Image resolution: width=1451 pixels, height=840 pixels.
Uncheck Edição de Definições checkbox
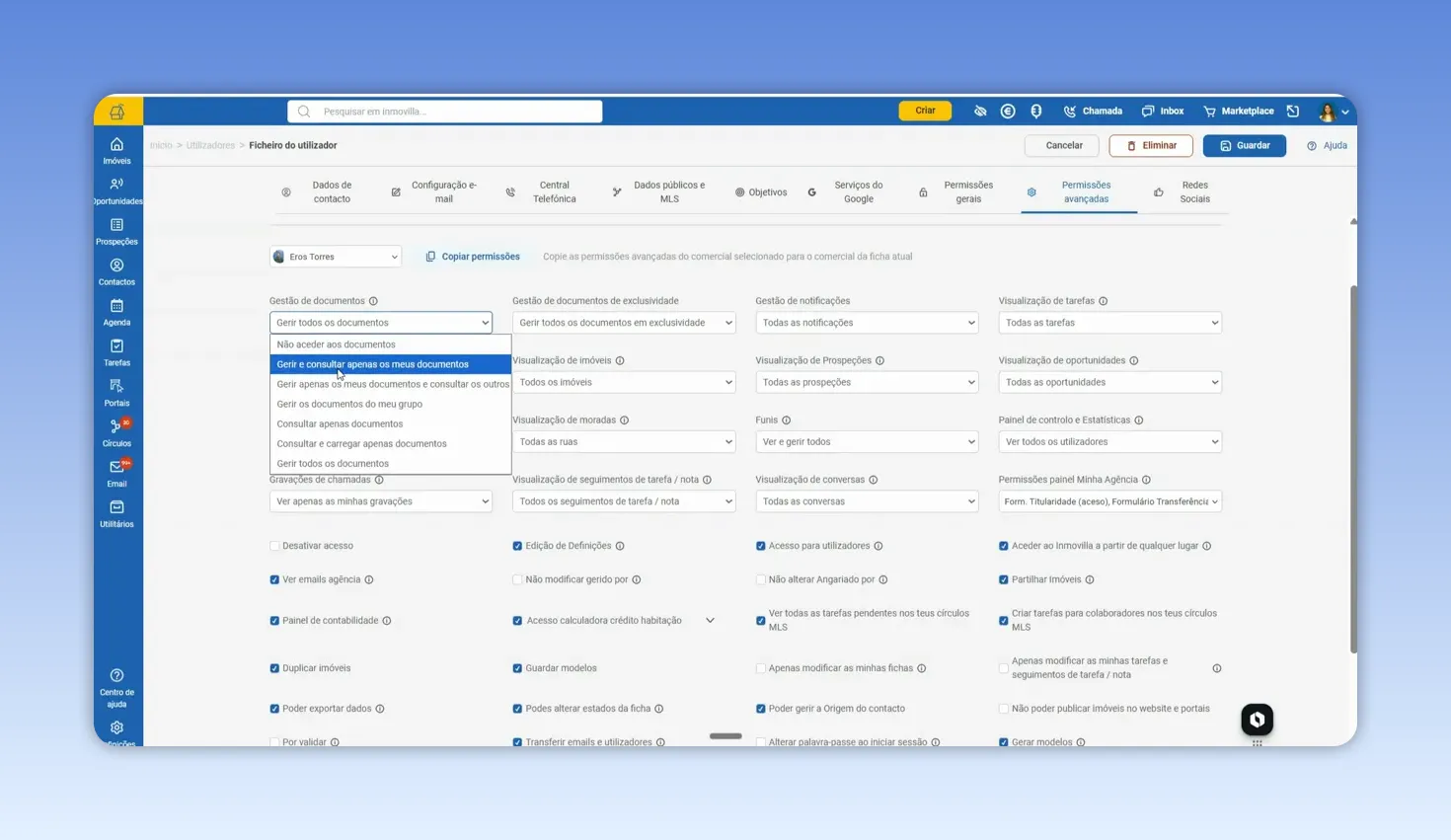(517, 546)
